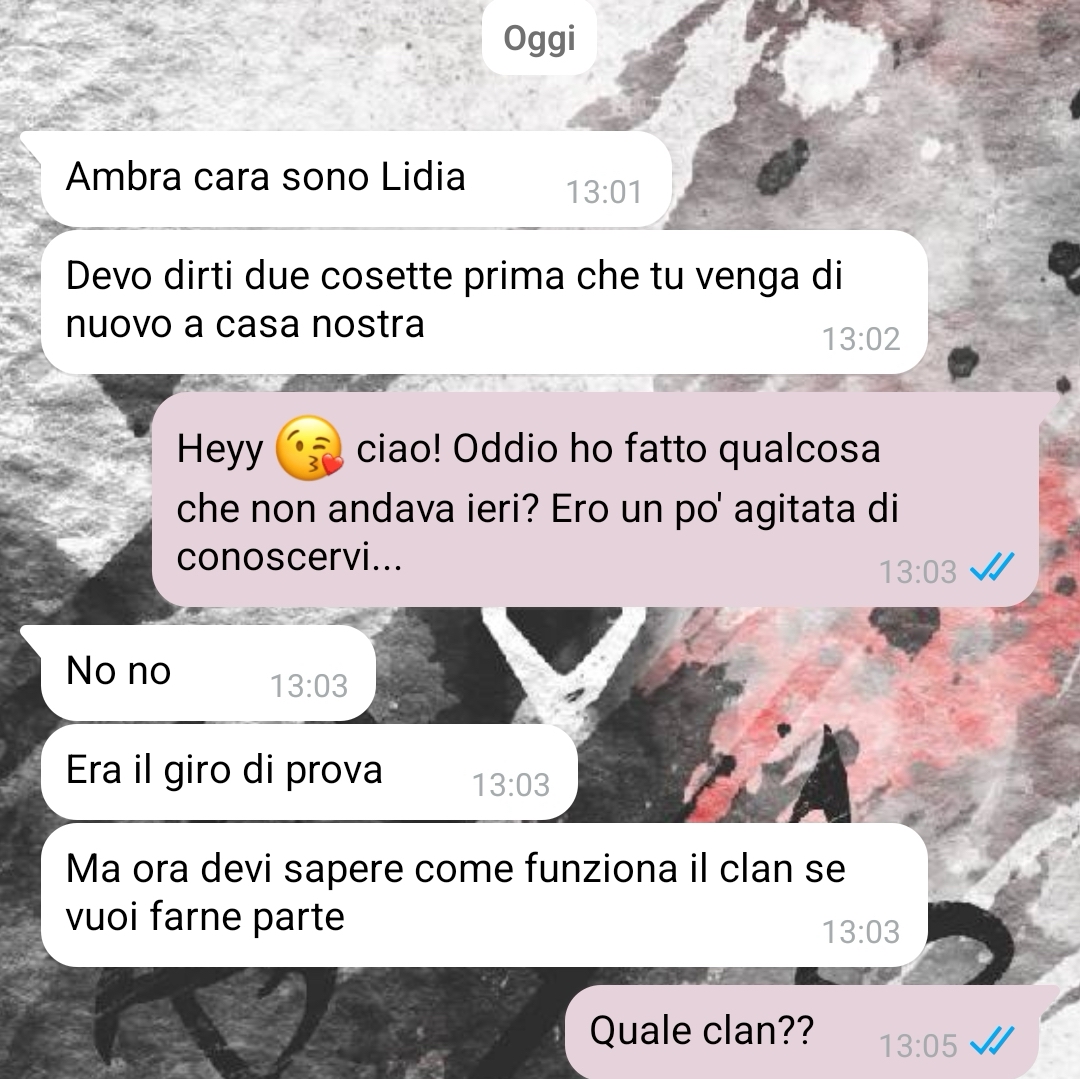Image resolution: width=1080 pixels, height=1079 pixels.
Task: Tap the word 'conoscervi...' in sent message
Action: tap(289, 556)
